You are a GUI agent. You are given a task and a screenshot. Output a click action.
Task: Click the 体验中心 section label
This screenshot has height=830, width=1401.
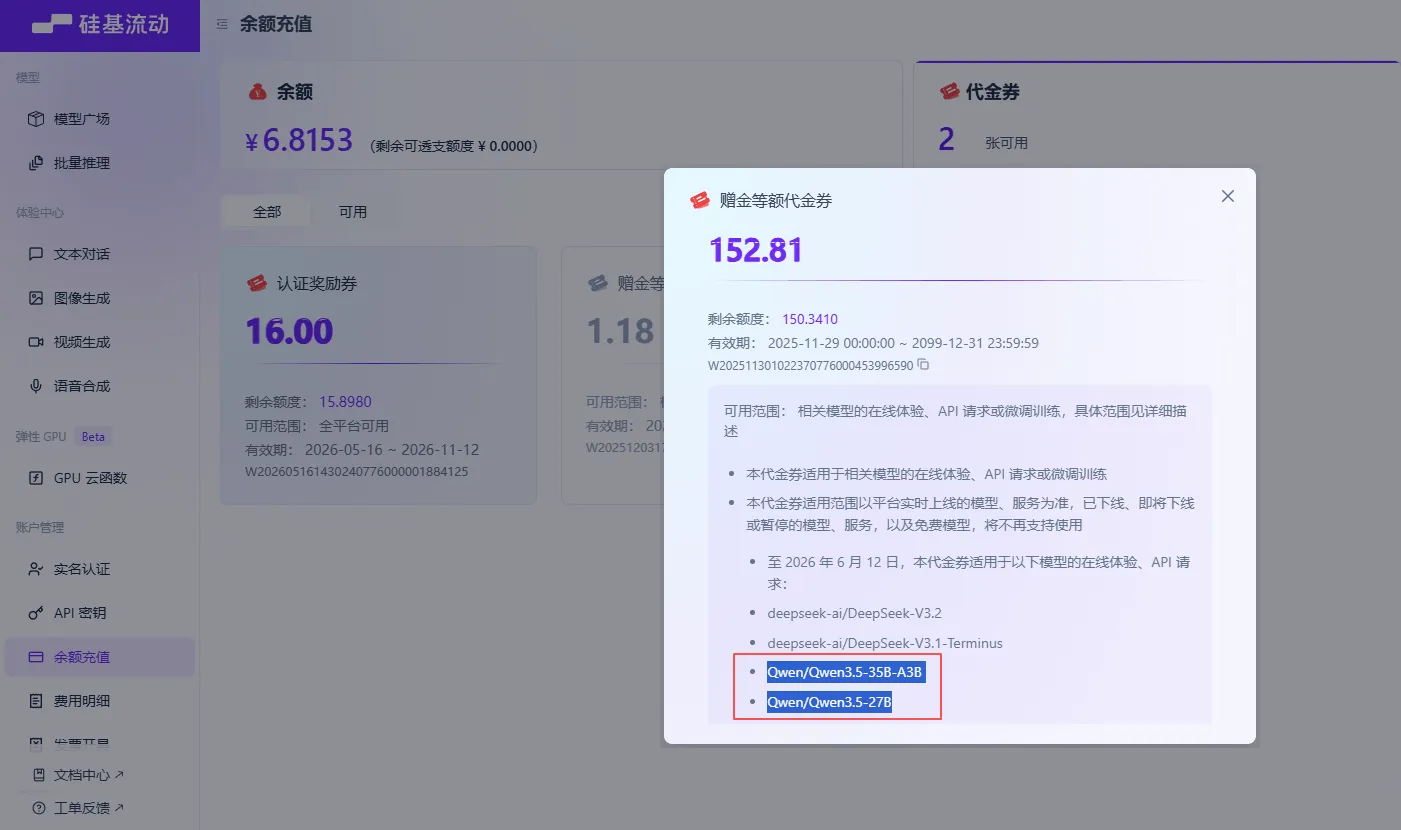pos(40,213)
